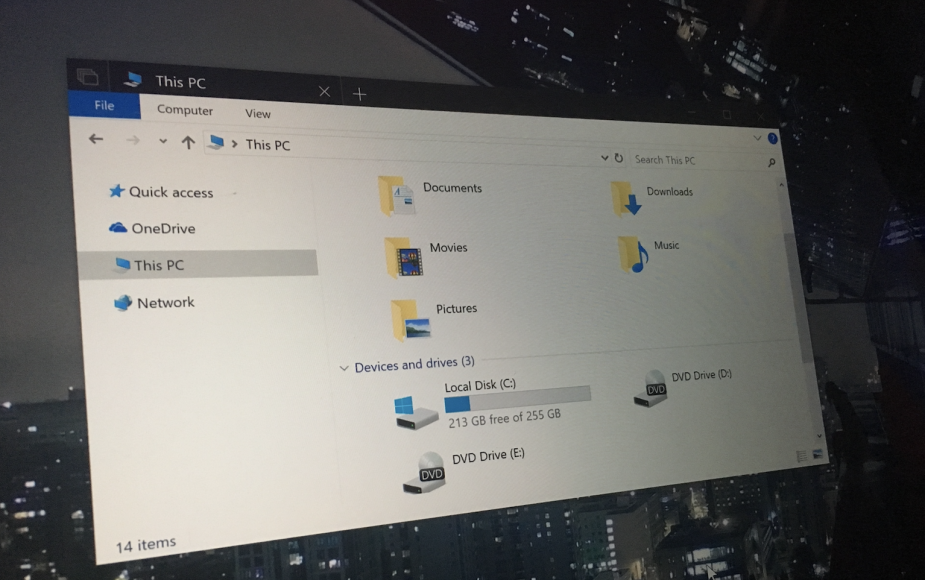Click the OneDrive cloud icon

pos(118,227)
